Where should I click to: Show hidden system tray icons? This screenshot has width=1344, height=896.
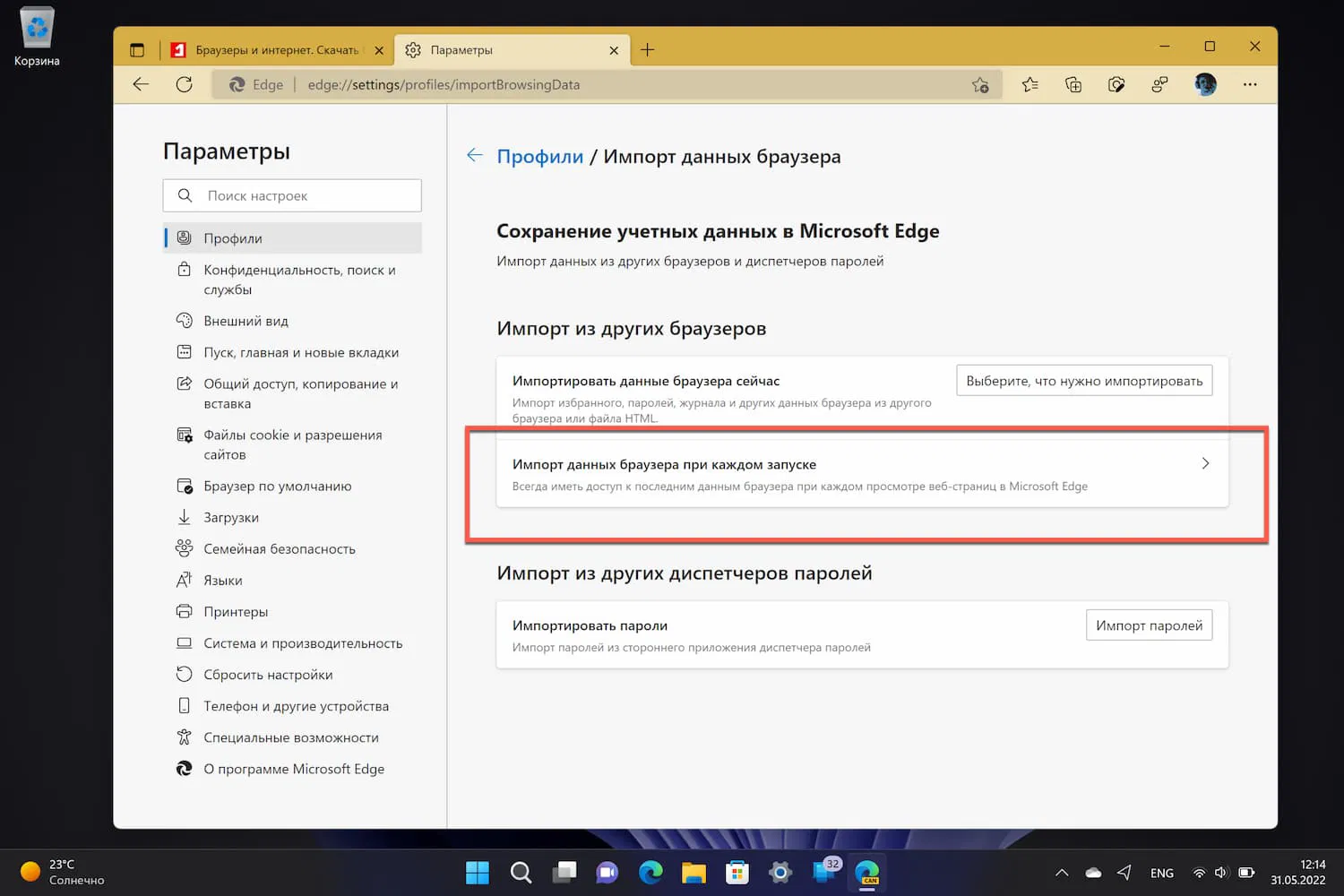click(1062, 873)
